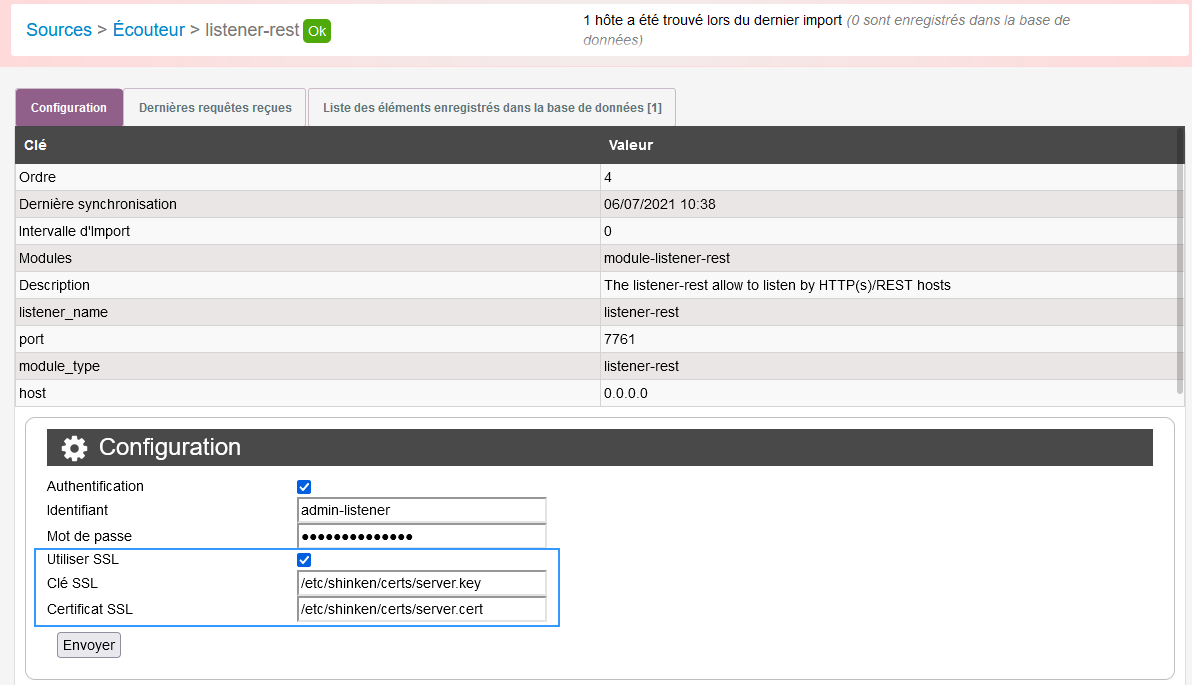This screenshot has width=1192, height=685.
Task: Open the Sources breadcrumb link
Action: tap(59, 30)
